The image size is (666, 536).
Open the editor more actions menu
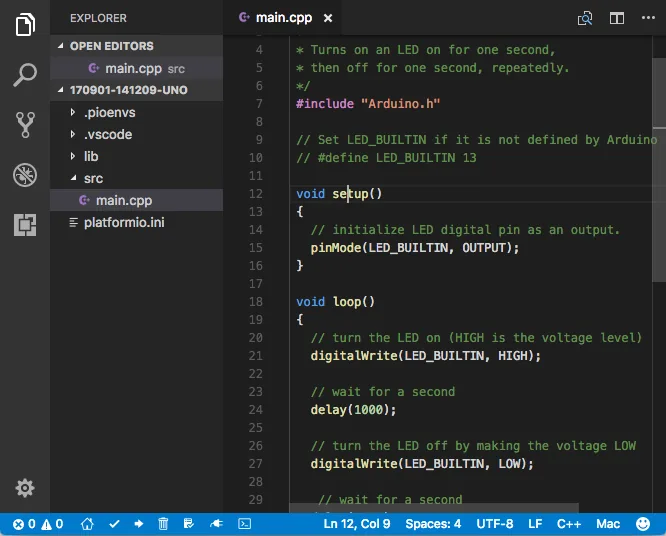tap(648, 18)
